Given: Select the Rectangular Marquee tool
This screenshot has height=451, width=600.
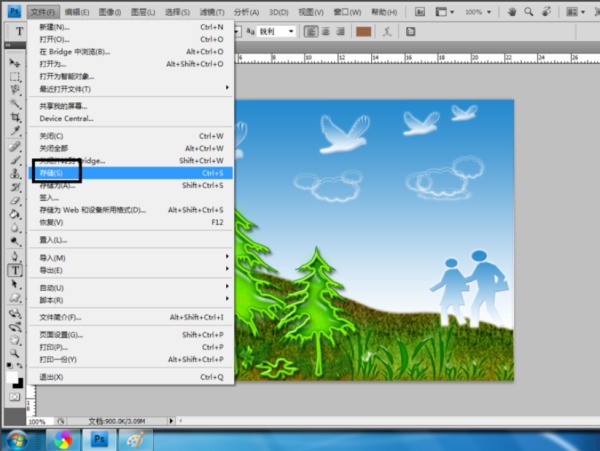Looking at the screenshot, I should (x=16, y=76).
